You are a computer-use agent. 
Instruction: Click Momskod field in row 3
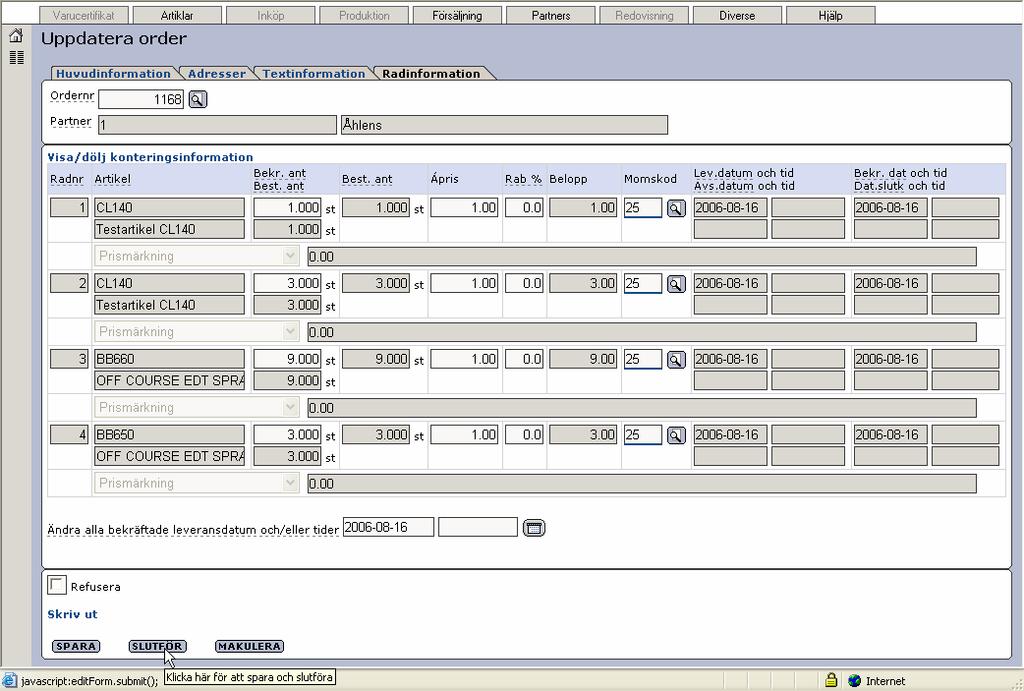643,359
